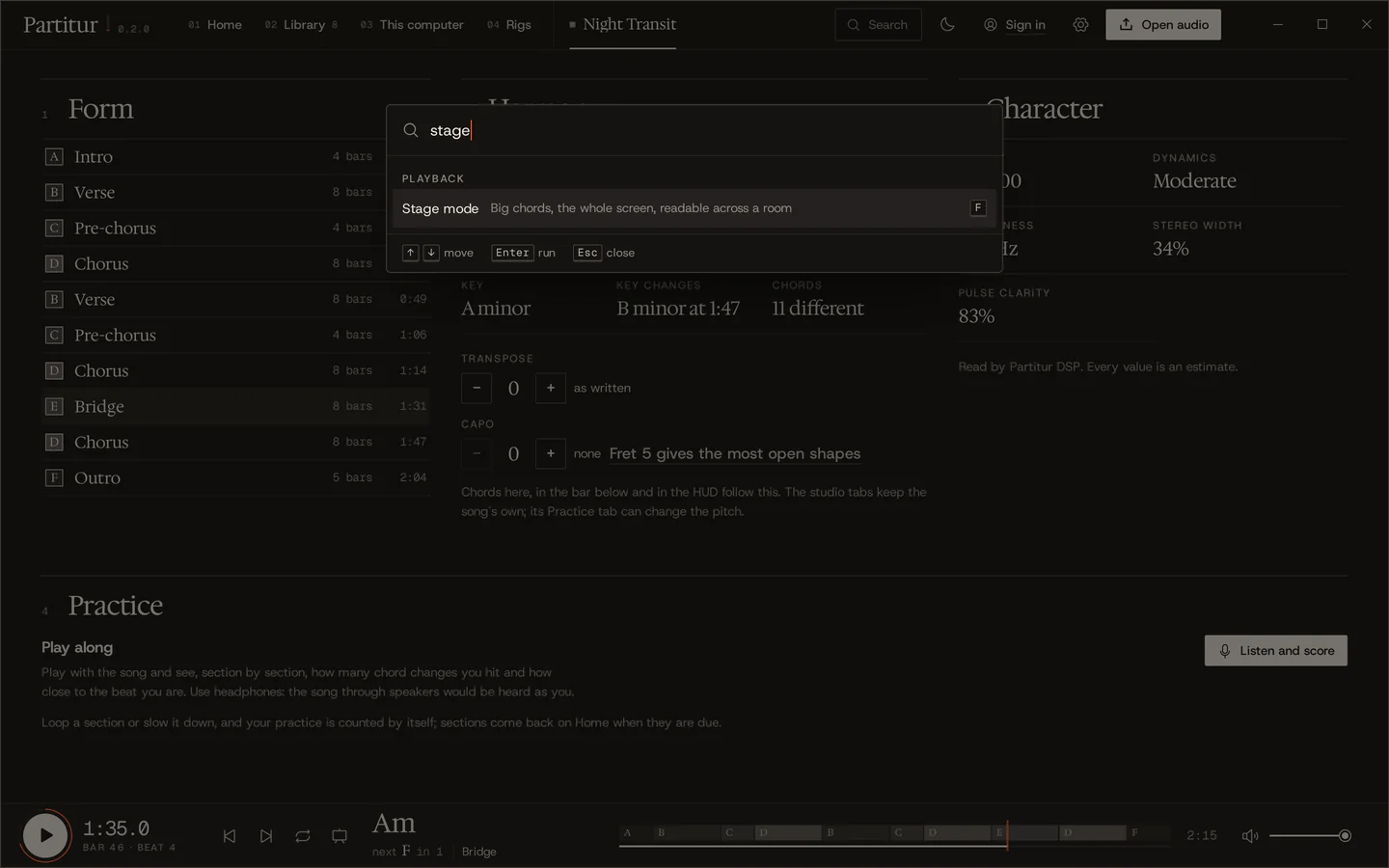Skip to next section with the skip-forward icon
Image resolution: width=1389 pixels, height=868 pixels.
click(266, 836)
